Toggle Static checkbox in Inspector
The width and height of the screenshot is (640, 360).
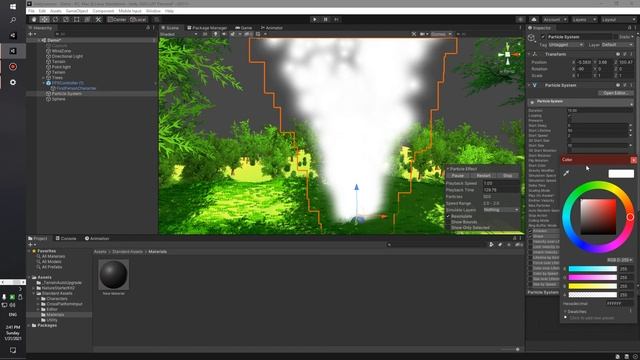pyautogui.click(x=615, y=37)
